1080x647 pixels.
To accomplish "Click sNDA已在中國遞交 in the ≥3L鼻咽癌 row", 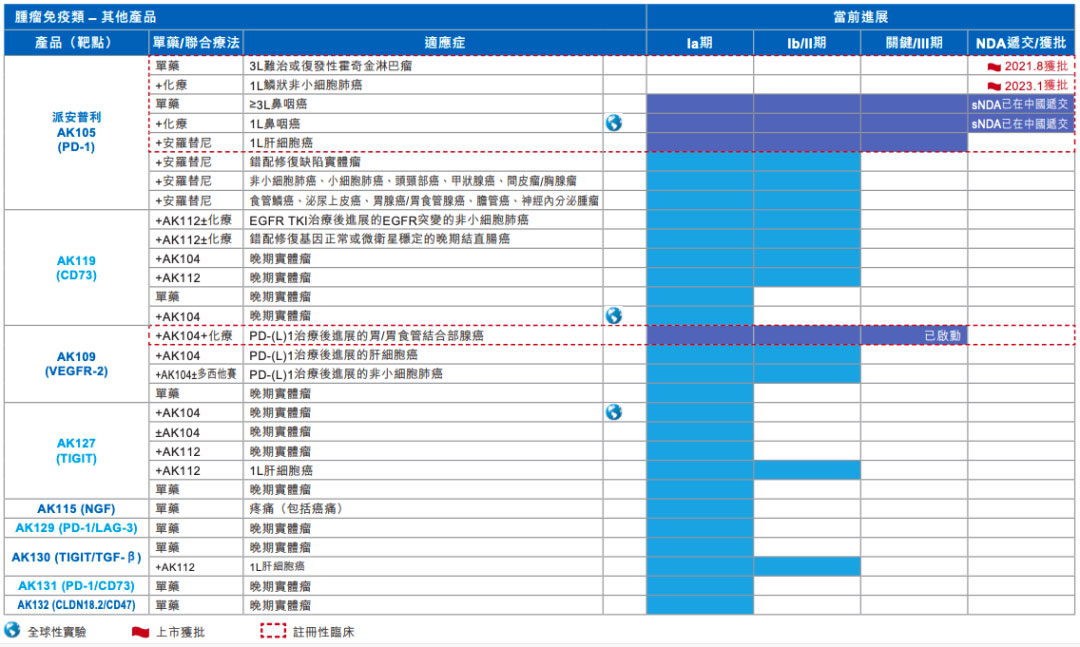I will tap(1019, 104).
